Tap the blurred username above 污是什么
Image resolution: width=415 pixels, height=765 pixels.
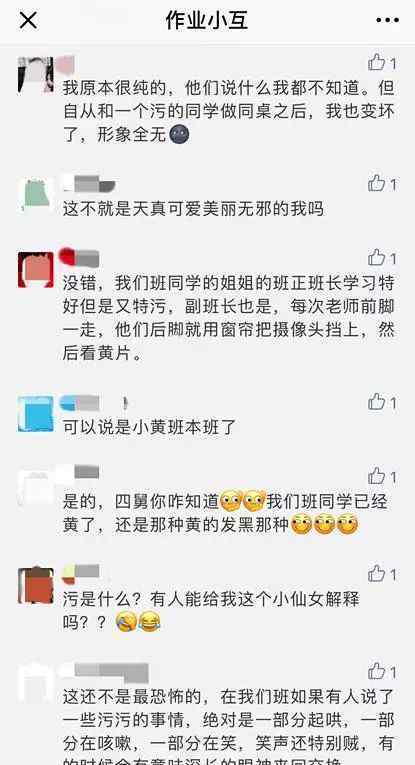[81, 573]
